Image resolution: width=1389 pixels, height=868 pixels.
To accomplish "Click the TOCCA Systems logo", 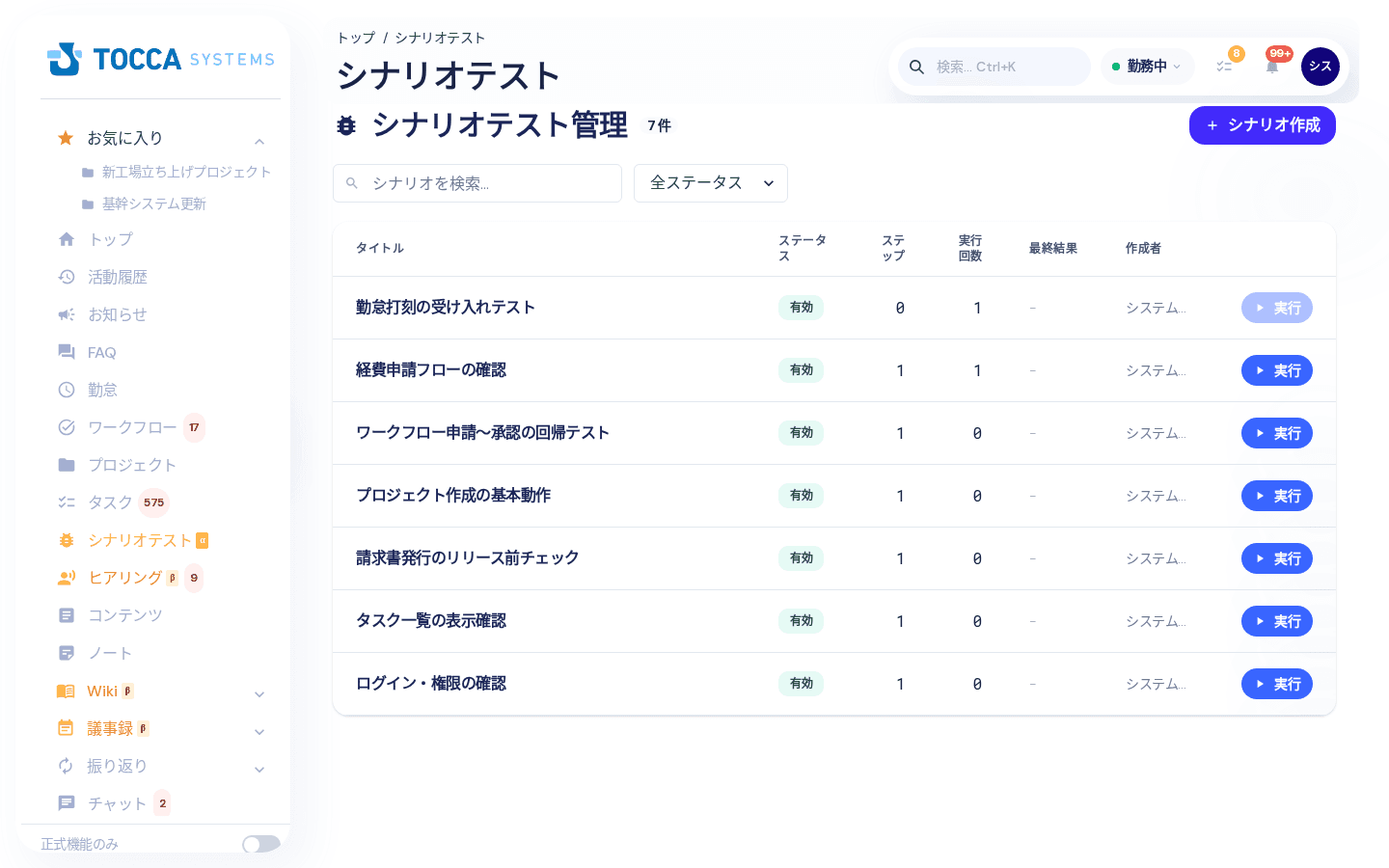I will (x=161, y=59).
